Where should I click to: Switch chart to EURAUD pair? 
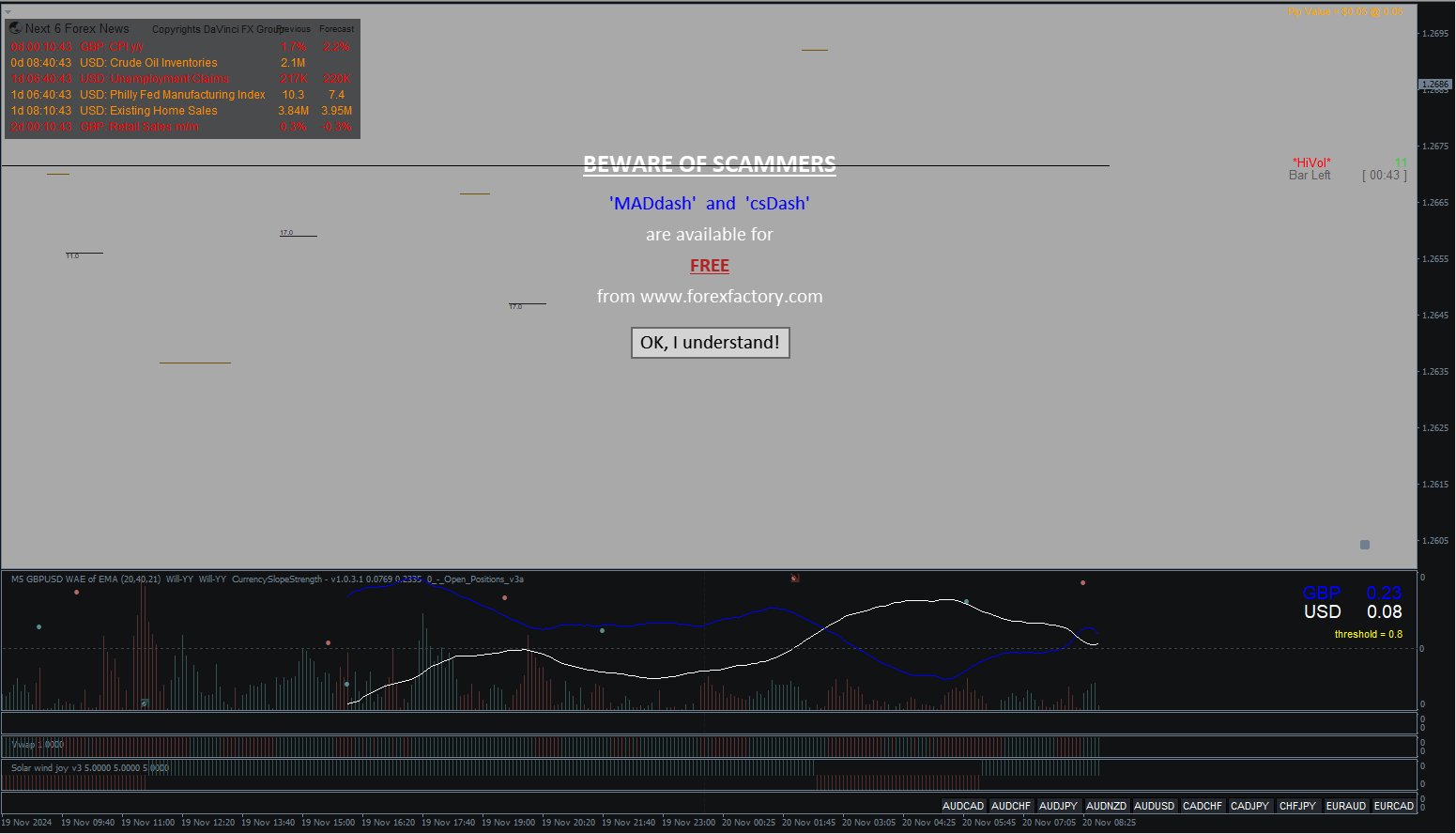pos(1346,806)
